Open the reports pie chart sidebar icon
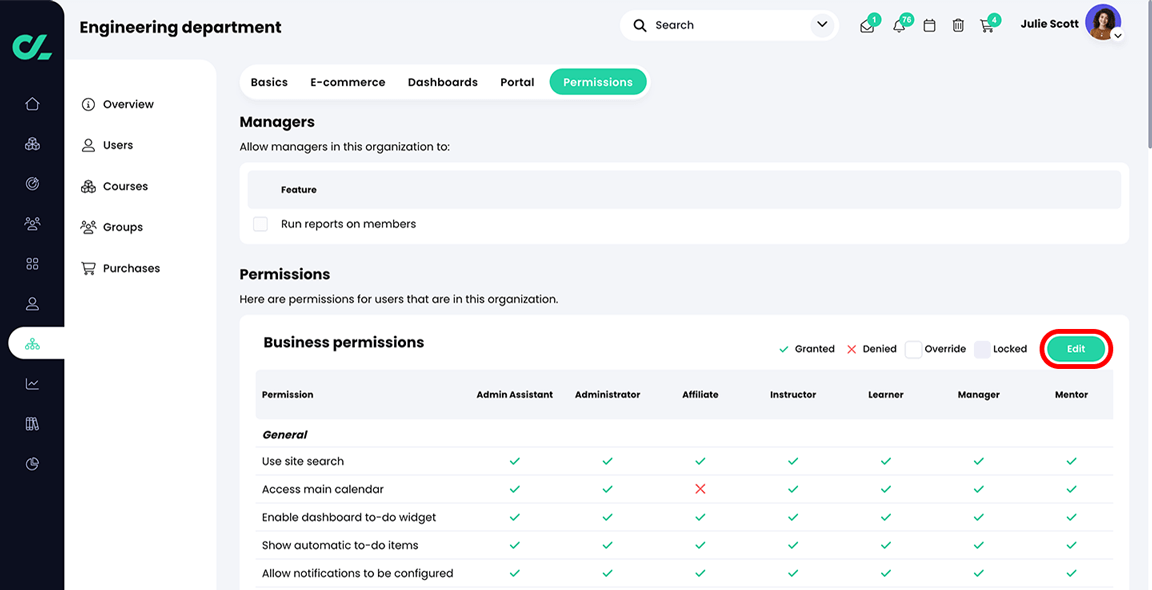The height and width of the screenshot is (590, 1152). [x=32, y=463]
